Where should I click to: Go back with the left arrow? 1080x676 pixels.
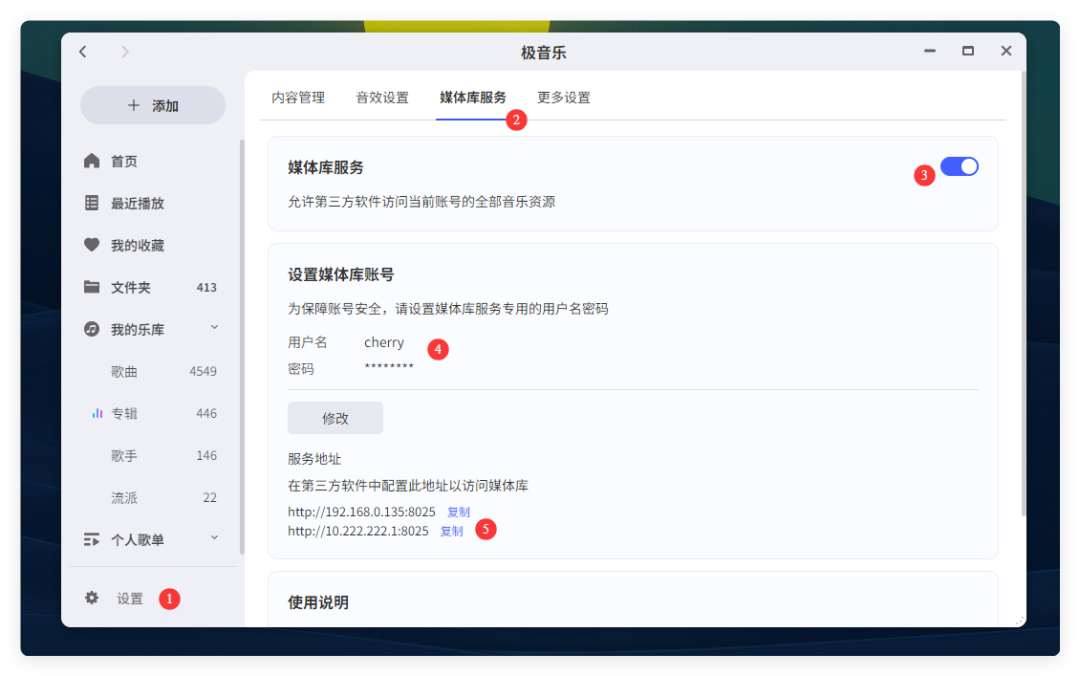tap(83, 52)
